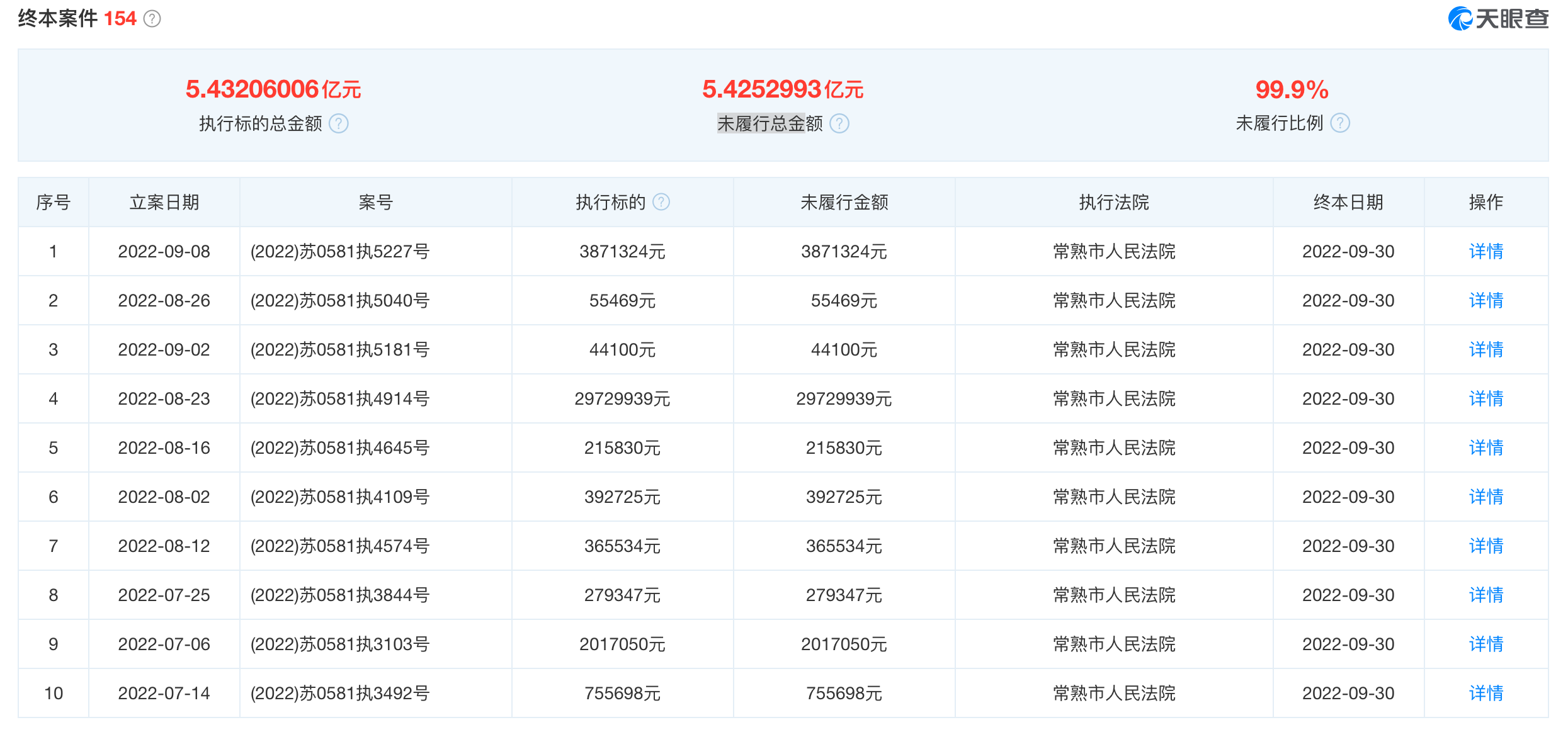The width and height of the screenshot is (1568, 737).
Task: Open 详情 for case 苏0581执5181号
Action: (x=1486, y=350)
